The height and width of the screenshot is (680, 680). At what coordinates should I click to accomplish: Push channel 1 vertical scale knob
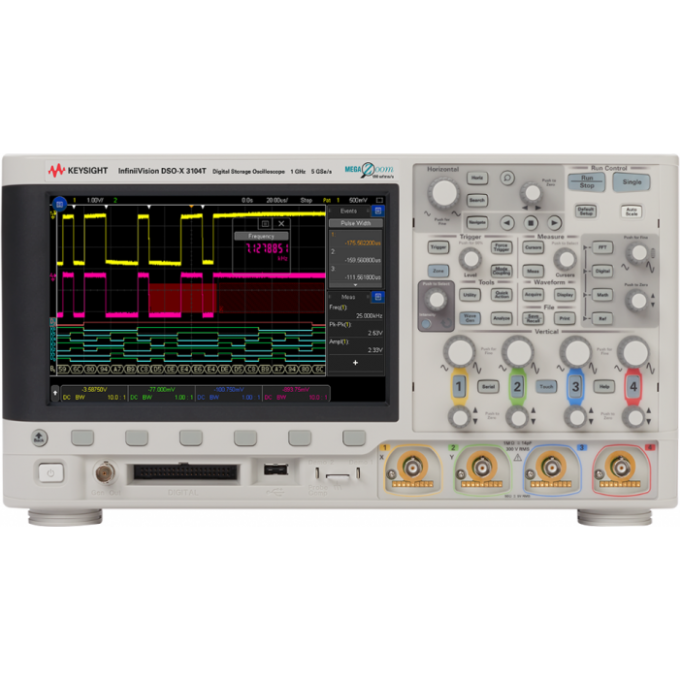pyautogui.click(x=460, y=352)
